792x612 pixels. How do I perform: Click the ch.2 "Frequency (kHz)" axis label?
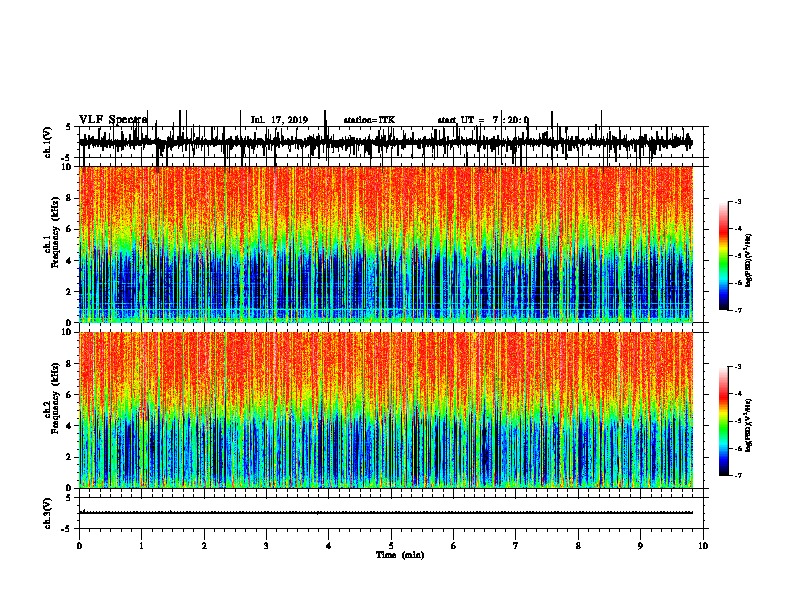coord(54,398)
